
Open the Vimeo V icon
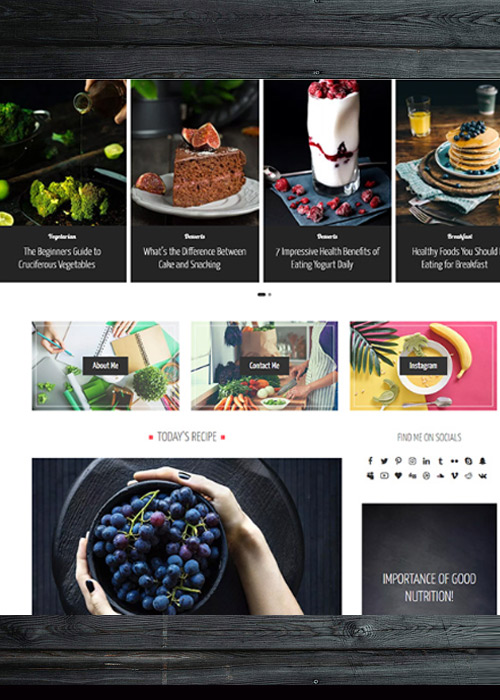coord(454,475)
